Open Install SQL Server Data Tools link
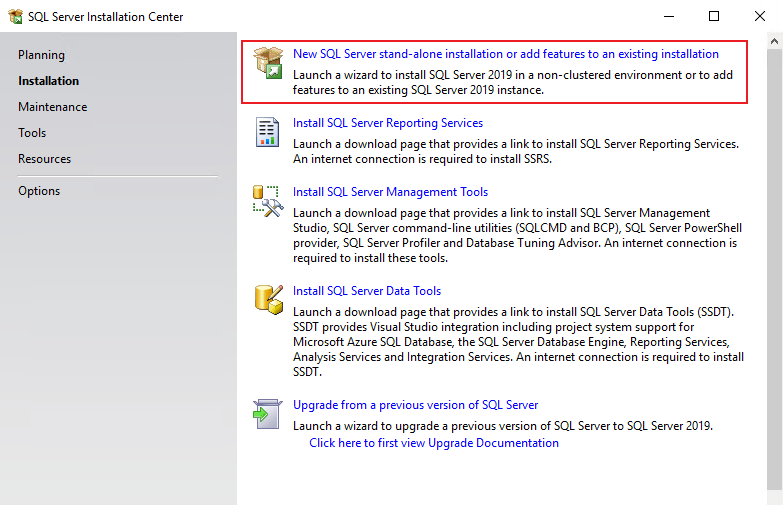Viewport: 783px width, 505px height. point(367,291)
